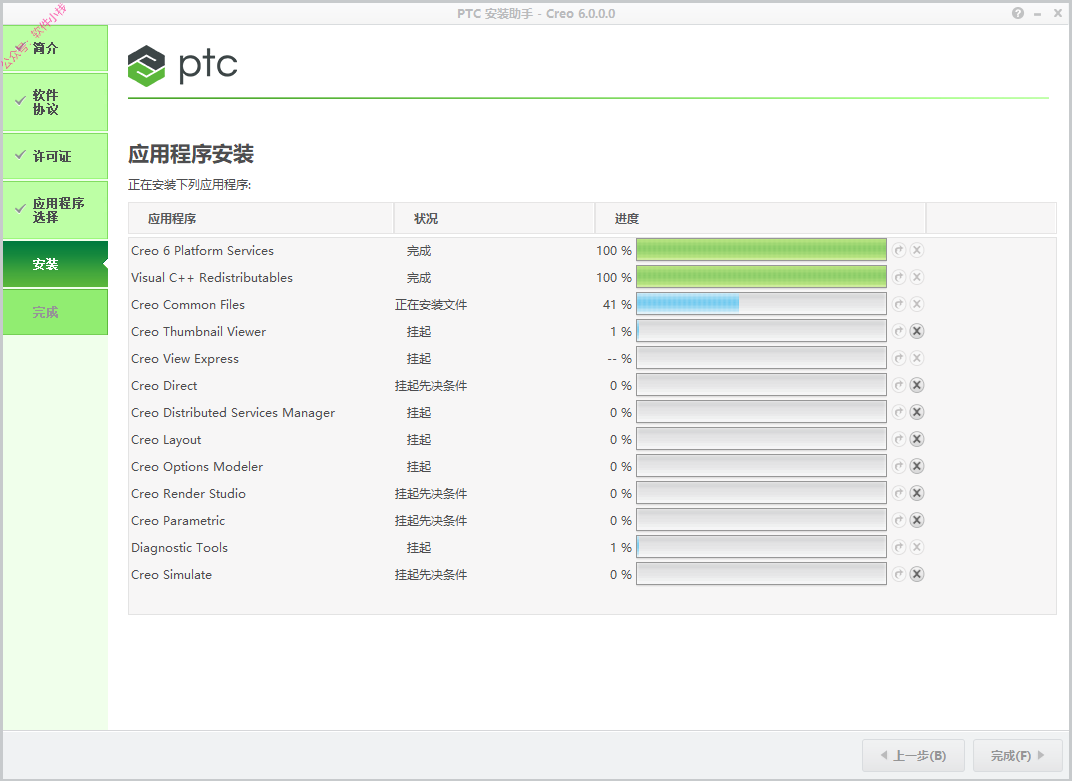Click the cancel icon for Diagnostic Tools

tap(917, 547)
